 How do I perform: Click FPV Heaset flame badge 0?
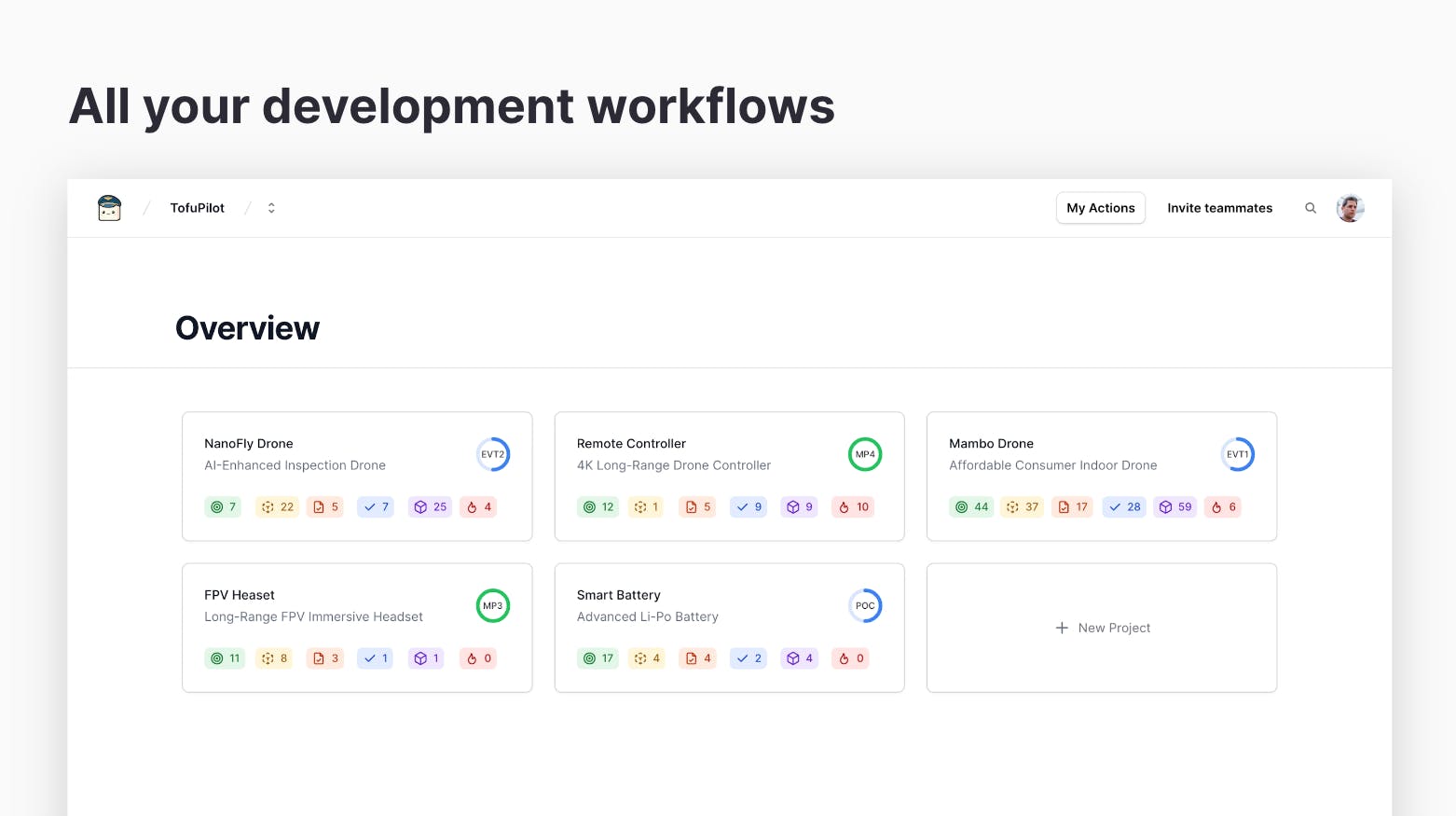point(478,658)
